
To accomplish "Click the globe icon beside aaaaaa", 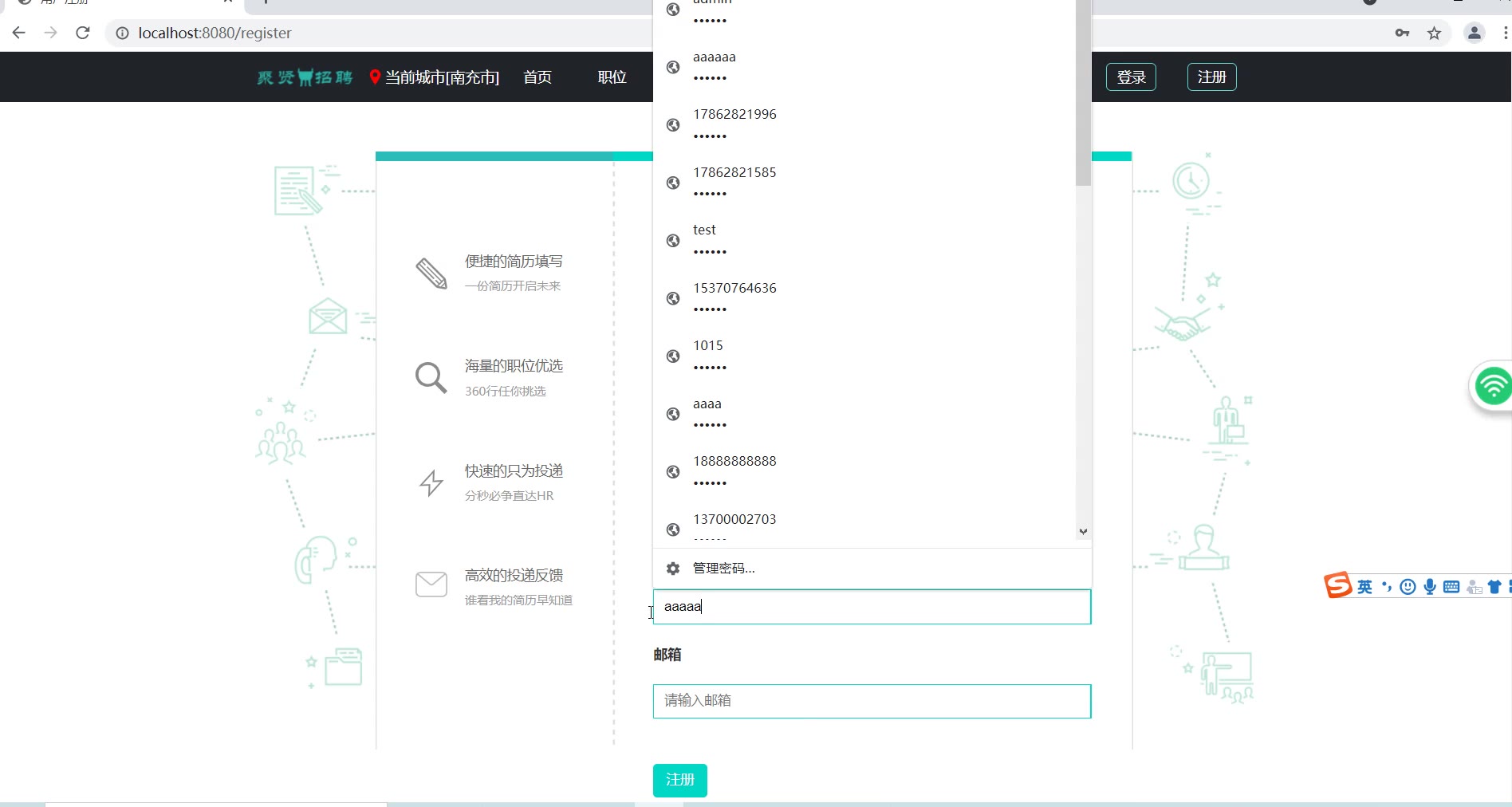I will tap(673, 67).
